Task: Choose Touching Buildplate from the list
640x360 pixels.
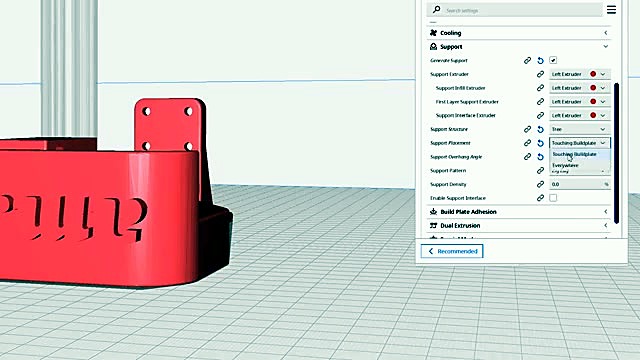Action: (580, 154)
